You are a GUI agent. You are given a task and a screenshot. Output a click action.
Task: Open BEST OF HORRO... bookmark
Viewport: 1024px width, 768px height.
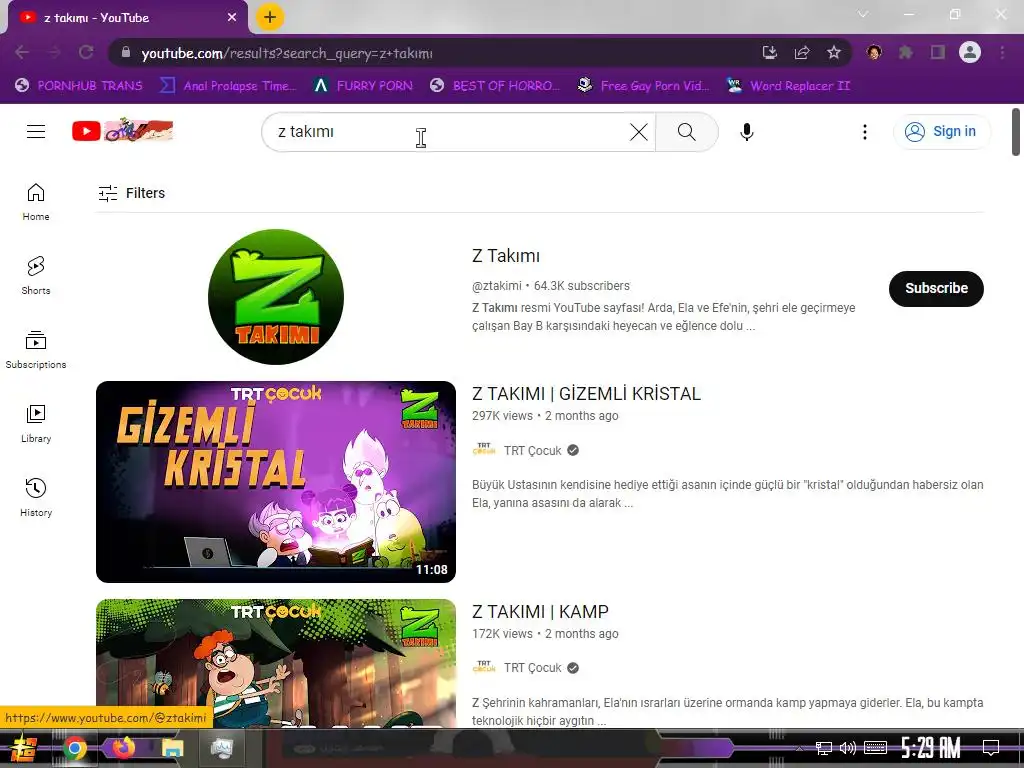click(x=495, y=86)
